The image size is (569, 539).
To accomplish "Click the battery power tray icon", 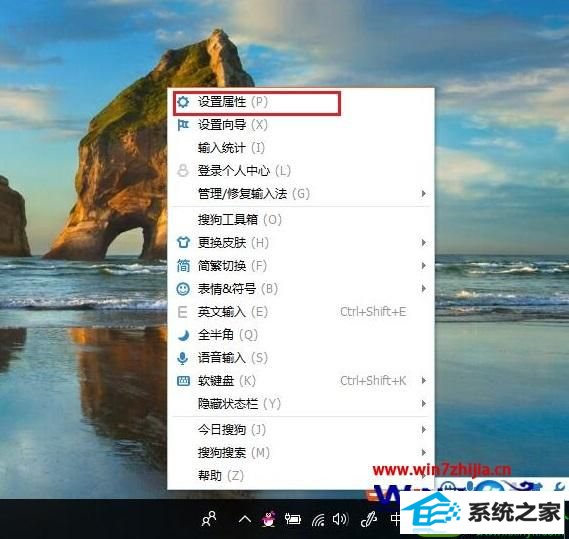I will click(292, 519).
